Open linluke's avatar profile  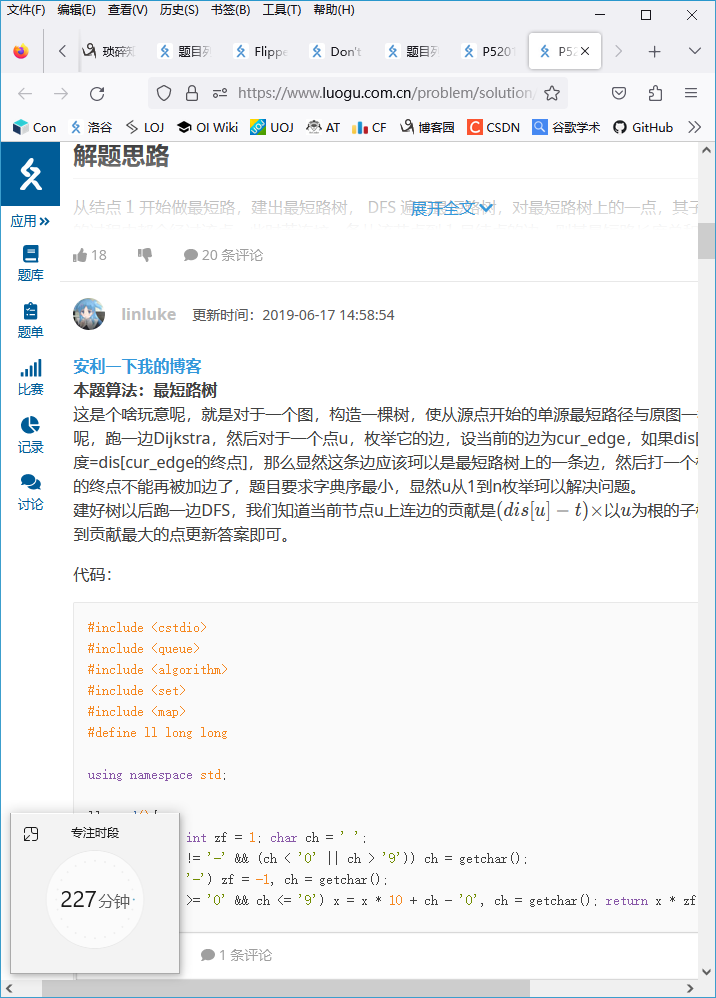pyautogui.click(x=88, y=314)
